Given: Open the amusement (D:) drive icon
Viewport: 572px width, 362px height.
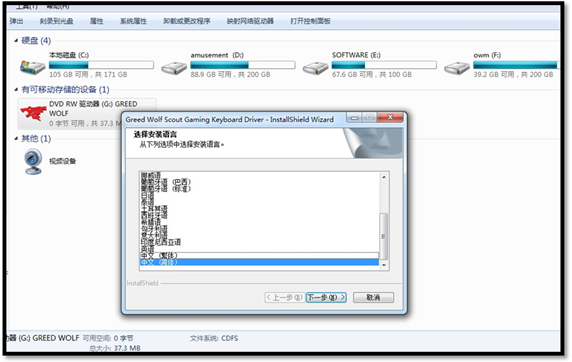Looking at the screenshot, I should coord(174,68).
